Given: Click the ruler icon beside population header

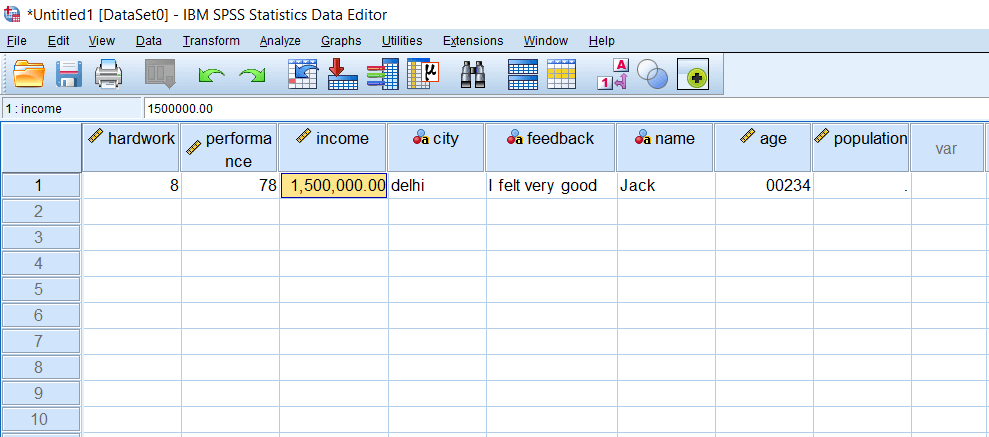Looking at the screenshot, I should pos(821,136).
